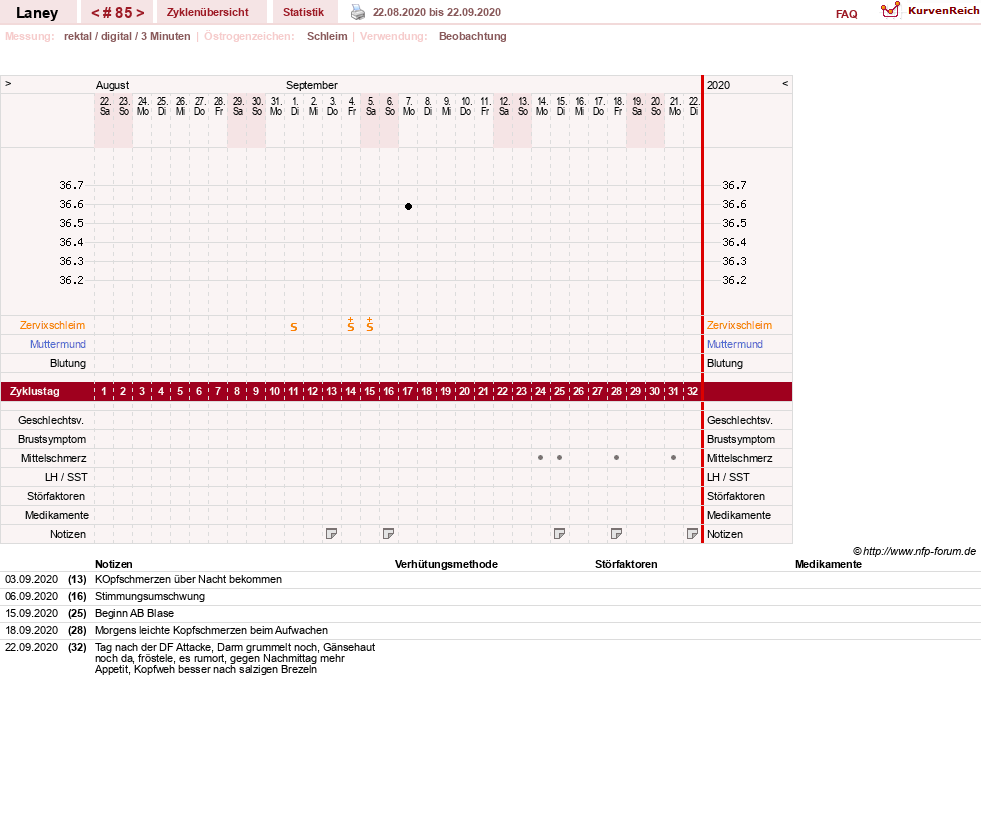This screenshot has height=832, width=981.
Task: Click the date column 22. Sa in August
Action: [x=105, y=106]
